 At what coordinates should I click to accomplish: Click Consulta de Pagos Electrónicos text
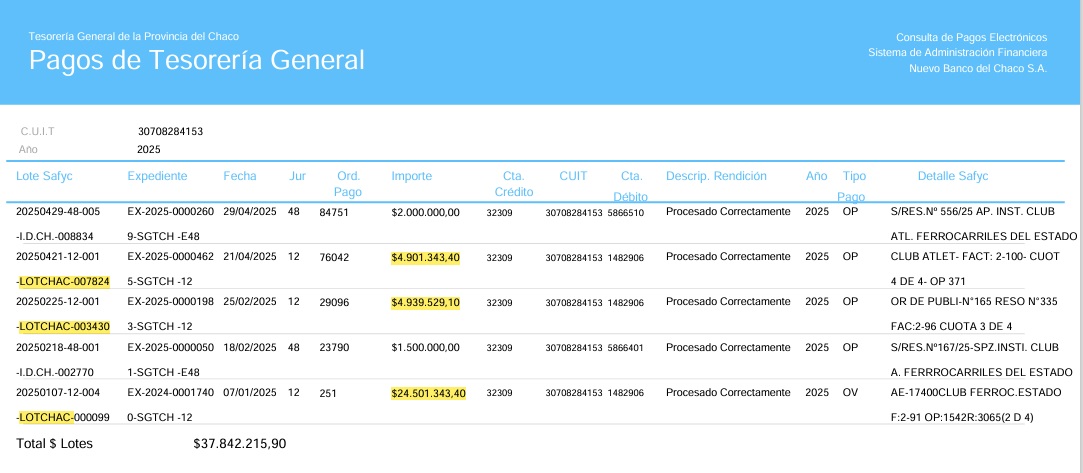click(x=972, y=37)
